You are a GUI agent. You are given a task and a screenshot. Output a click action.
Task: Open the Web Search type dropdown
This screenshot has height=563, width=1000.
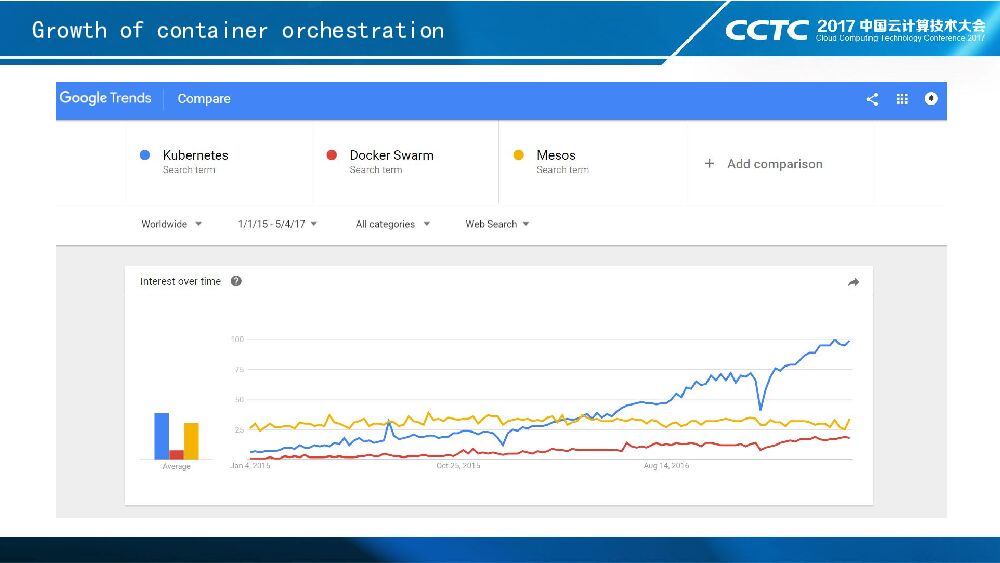pos(497,224)
